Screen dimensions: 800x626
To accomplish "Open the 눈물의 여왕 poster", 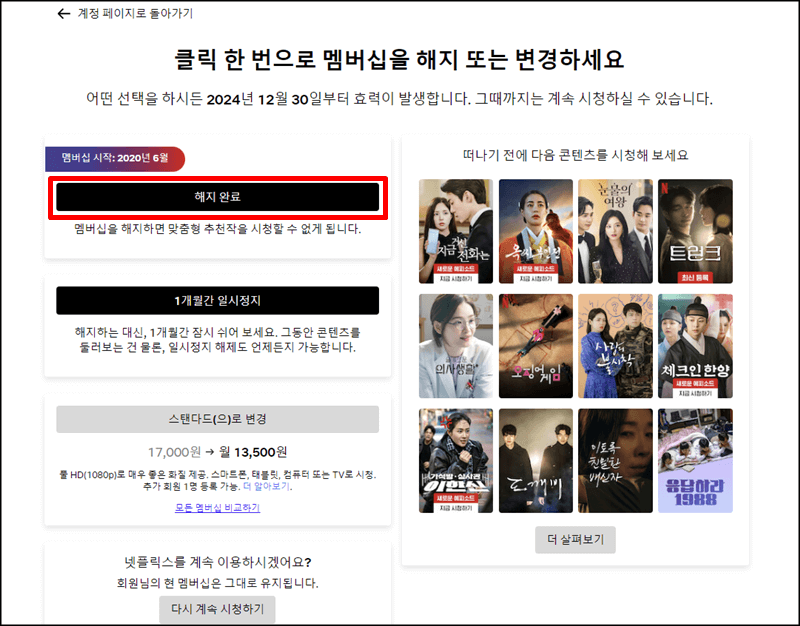I will click(x=615, y=231).
